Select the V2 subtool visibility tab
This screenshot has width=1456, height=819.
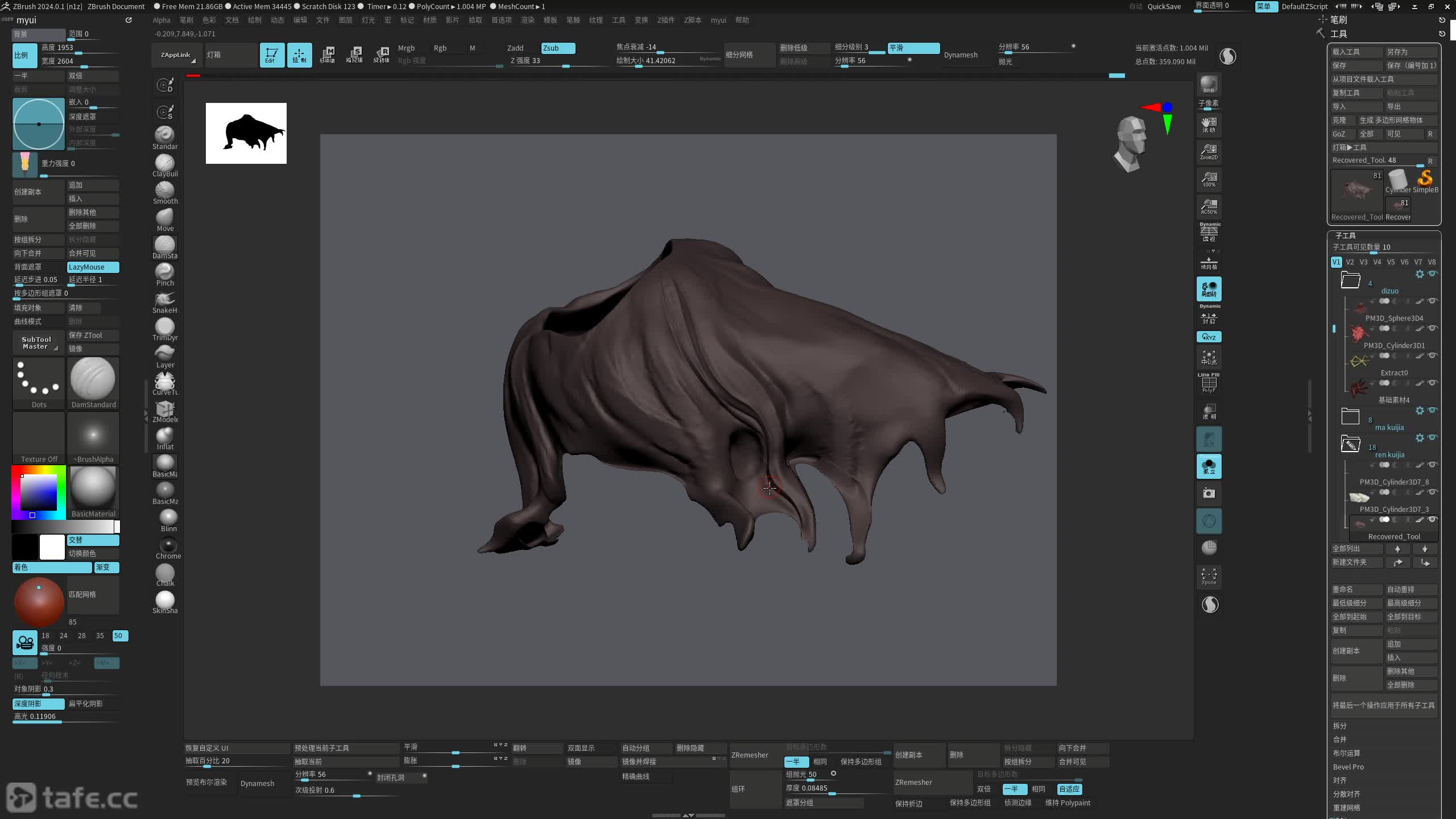tap(1350, 262)
